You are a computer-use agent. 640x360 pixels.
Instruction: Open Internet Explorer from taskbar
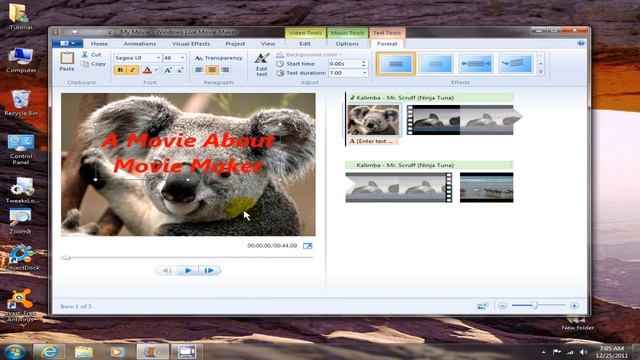click(x=49, y=351)
